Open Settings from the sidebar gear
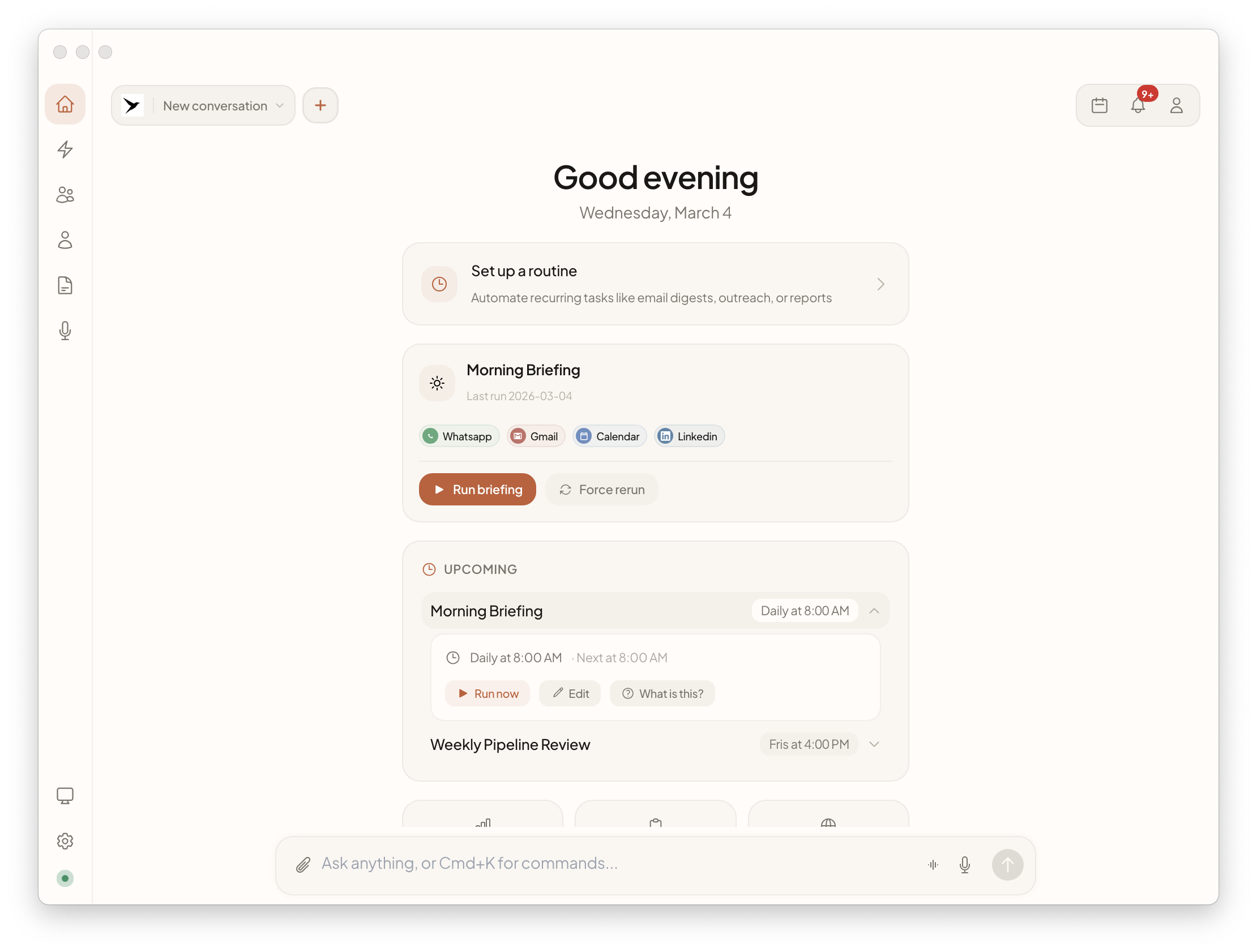Image resolution: width=1257 pixels, height=952 pixels. (65, 841)
